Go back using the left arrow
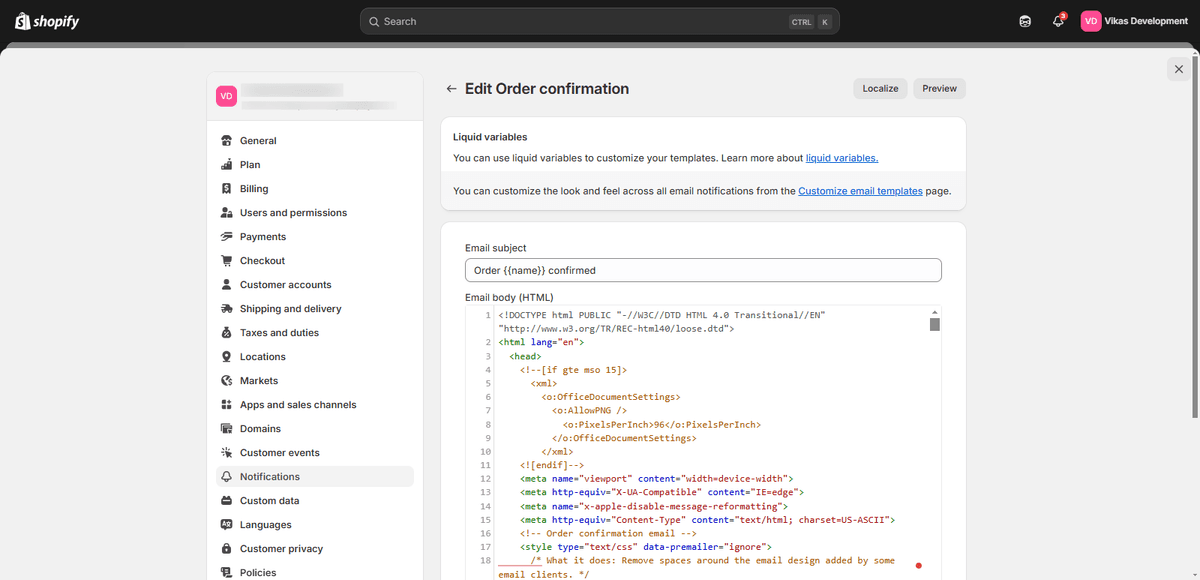The image size is (1200, 580). [452, 89]
